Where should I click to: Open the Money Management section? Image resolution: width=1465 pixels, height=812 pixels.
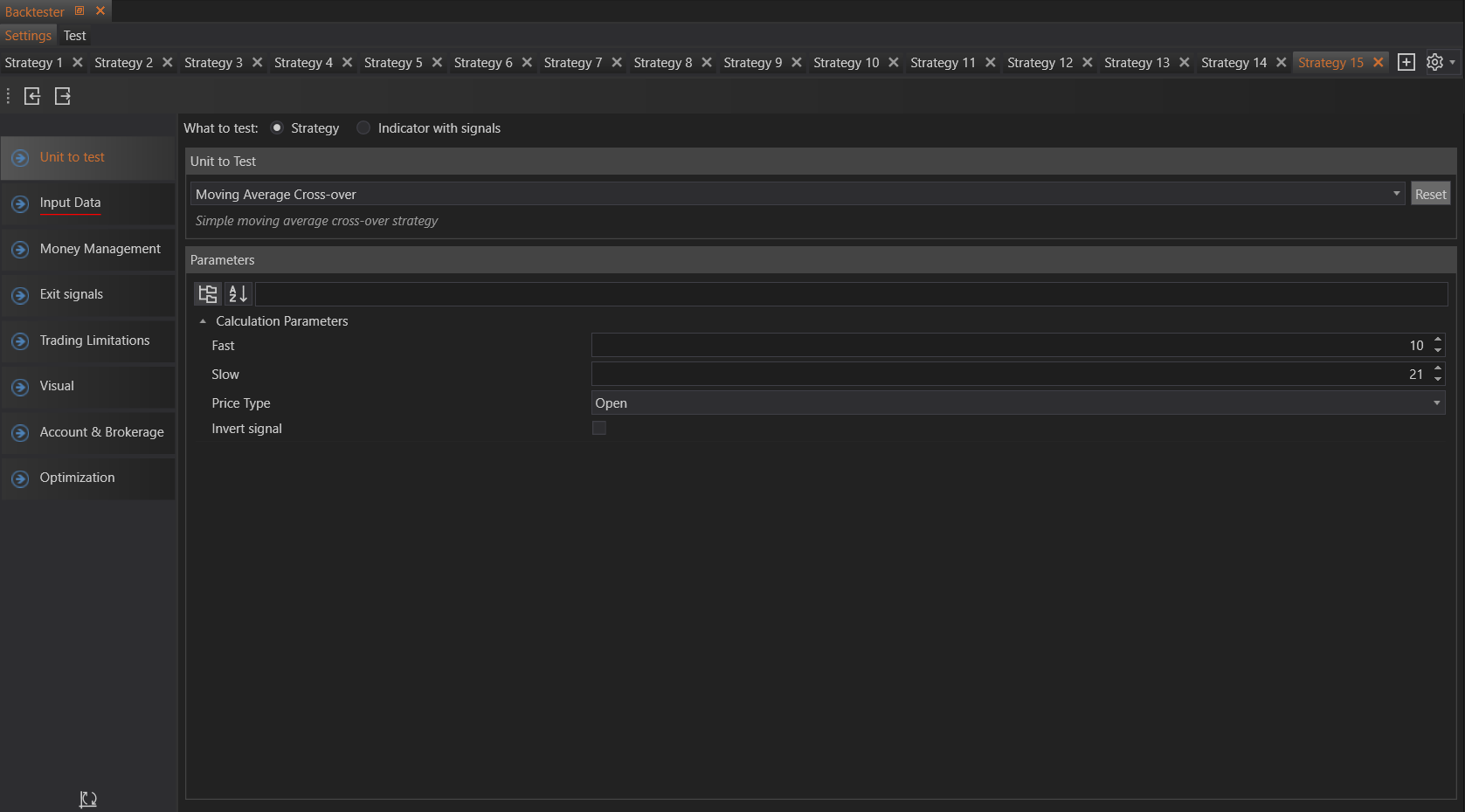(x=100, y=249)
